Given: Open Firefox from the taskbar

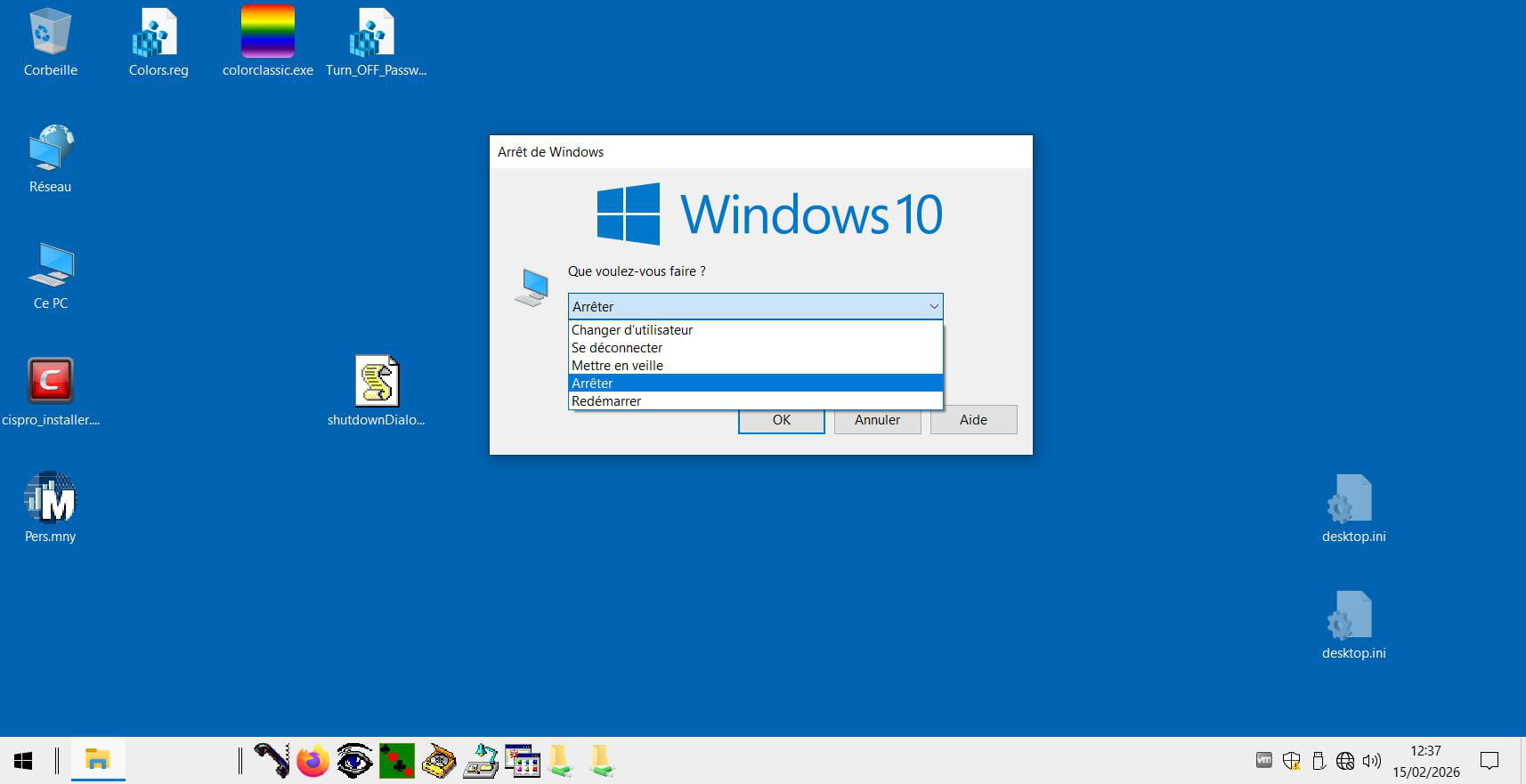Looking at the screenshot, I should click(x=313, y=761).
